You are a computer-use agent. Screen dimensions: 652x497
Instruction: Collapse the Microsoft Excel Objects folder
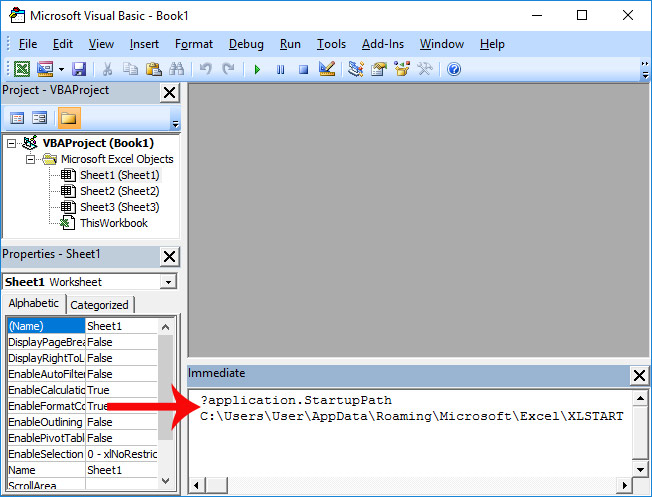tap(30, 159)
